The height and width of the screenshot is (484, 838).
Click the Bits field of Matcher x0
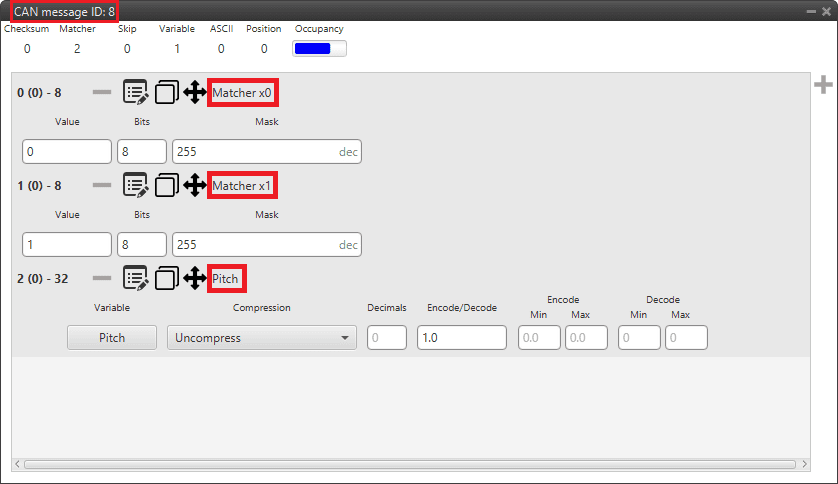pyautogui.click(x=142, y=152)
